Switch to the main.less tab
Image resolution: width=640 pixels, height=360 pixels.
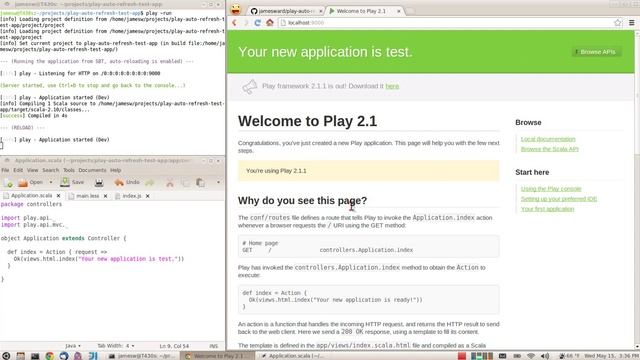[88, 196]
